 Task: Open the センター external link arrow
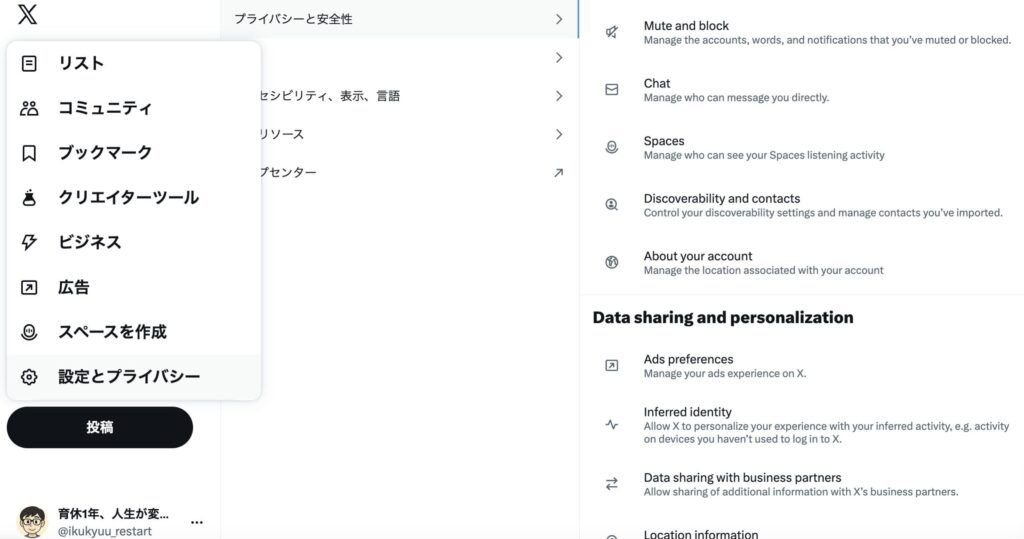pos(558,173)
